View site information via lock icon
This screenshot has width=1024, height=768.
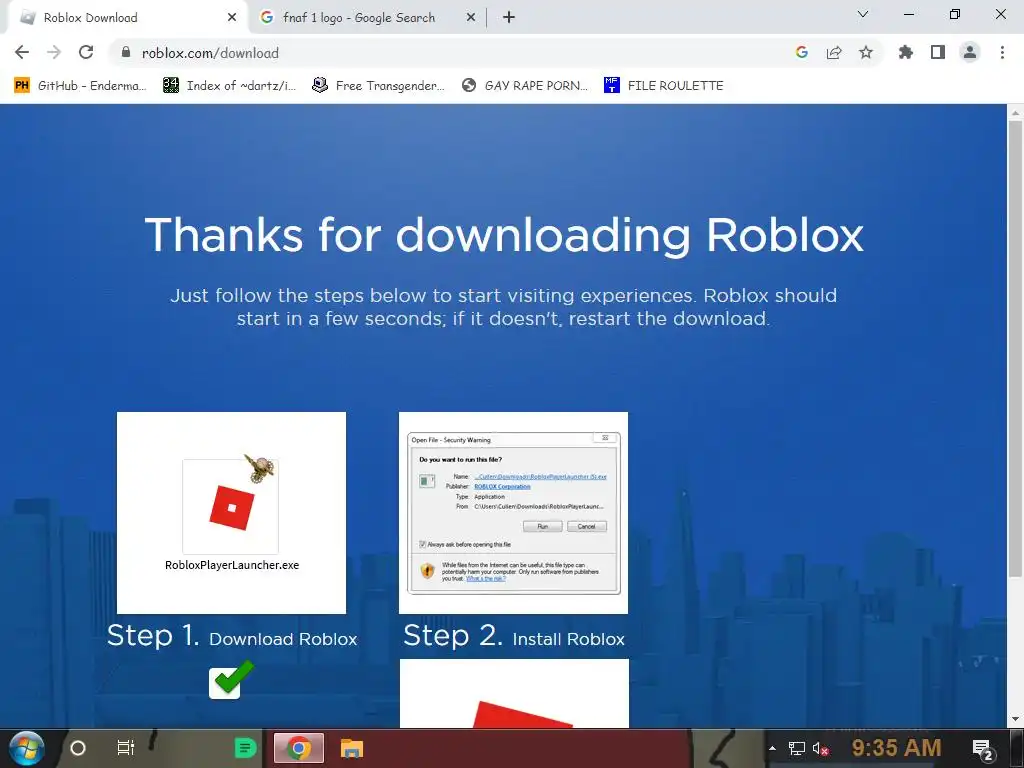tap(126, 52)
